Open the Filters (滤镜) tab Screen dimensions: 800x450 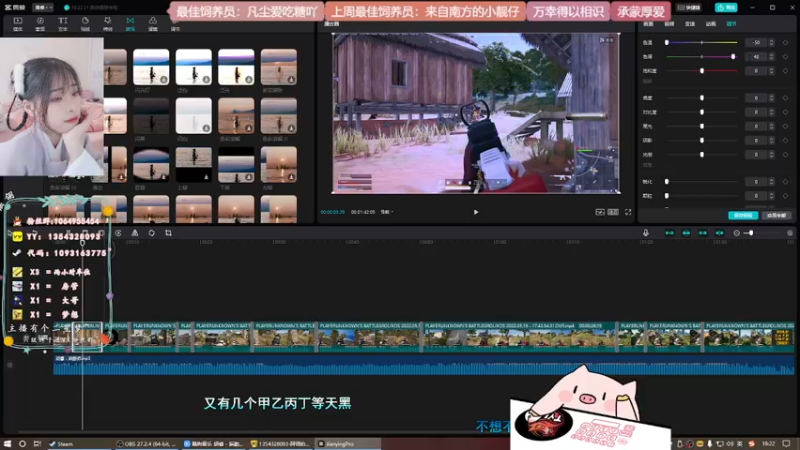(153, 23)
